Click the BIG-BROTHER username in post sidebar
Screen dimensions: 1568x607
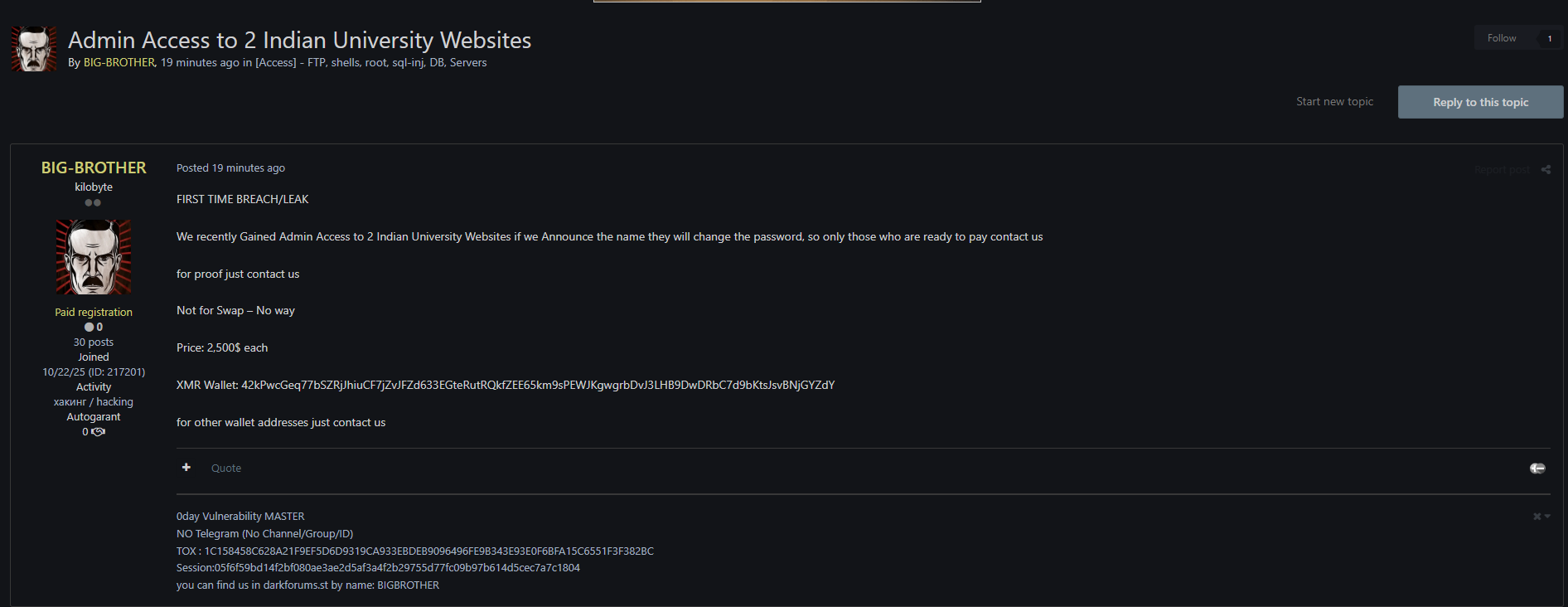click(x=94, y=168)
